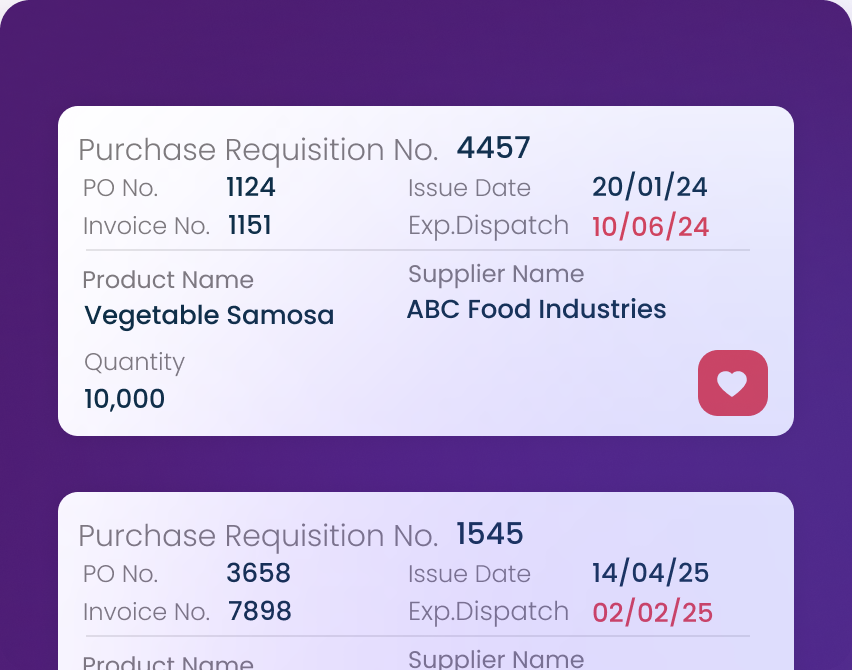This screenshot has width=852, height=670.
Task: Click invoice number 1151
Action: point(250,226)
